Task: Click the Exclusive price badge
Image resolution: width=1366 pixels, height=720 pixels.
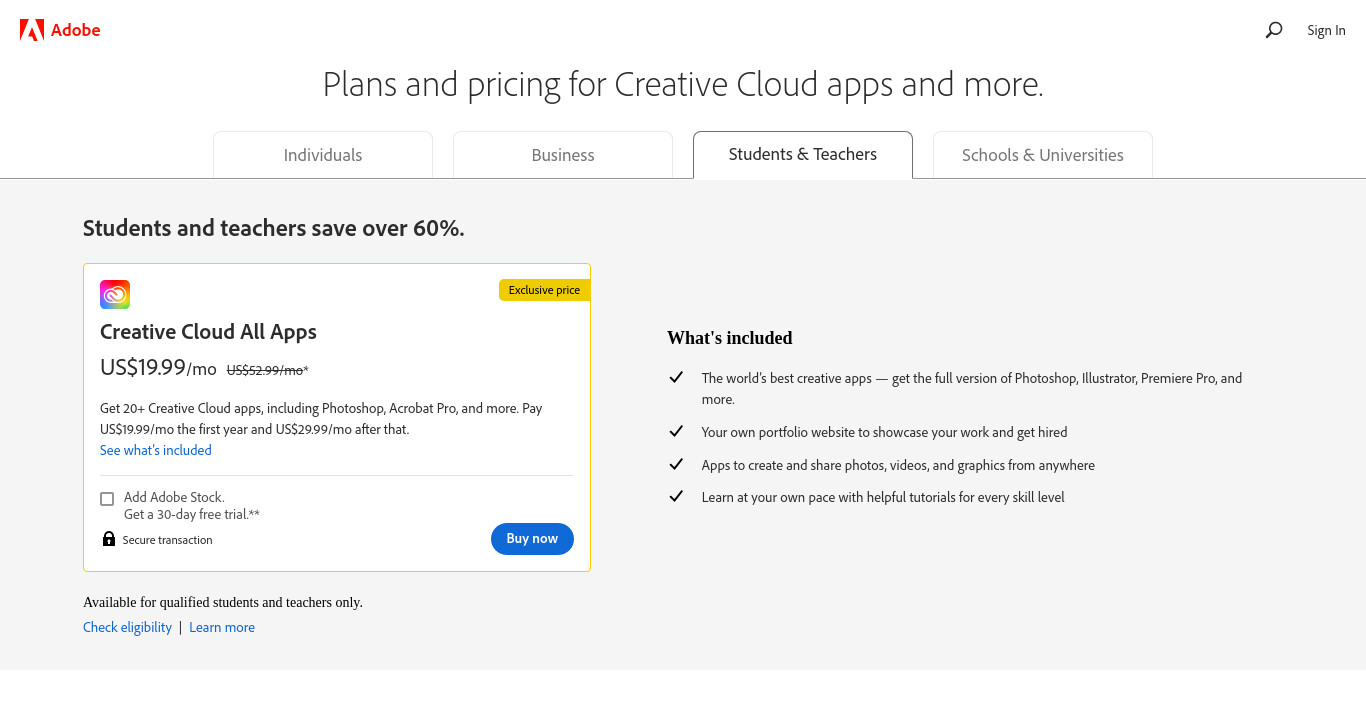Action: (x=544, y=290)
